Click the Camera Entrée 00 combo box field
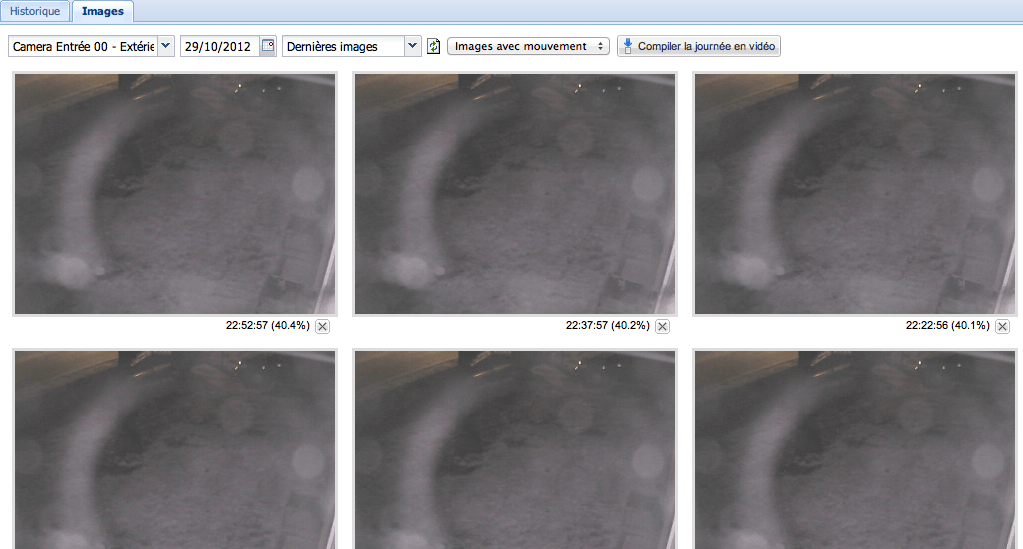Viewport: 1023px width, 549px height. (83, 46)
